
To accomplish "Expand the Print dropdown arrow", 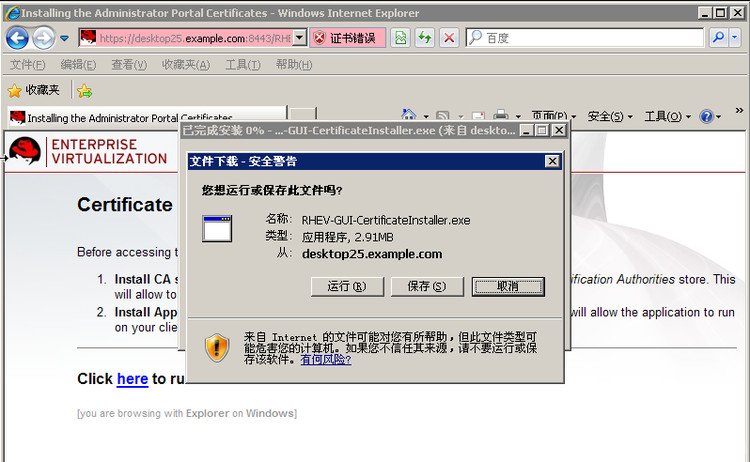I will tap(518, 116).
